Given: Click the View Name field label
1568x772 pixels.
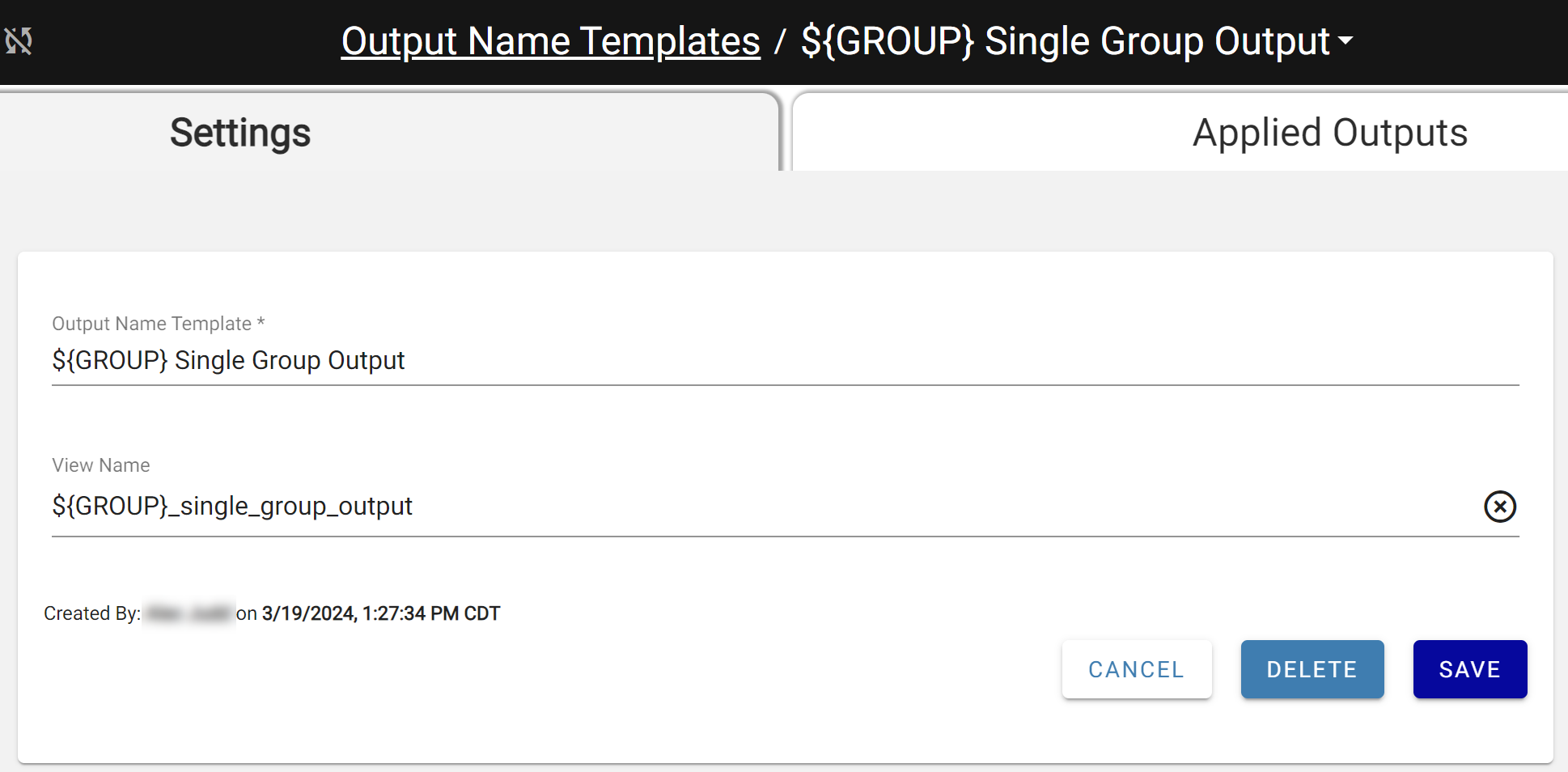Looking at the screenshot, I should point(101,465).
